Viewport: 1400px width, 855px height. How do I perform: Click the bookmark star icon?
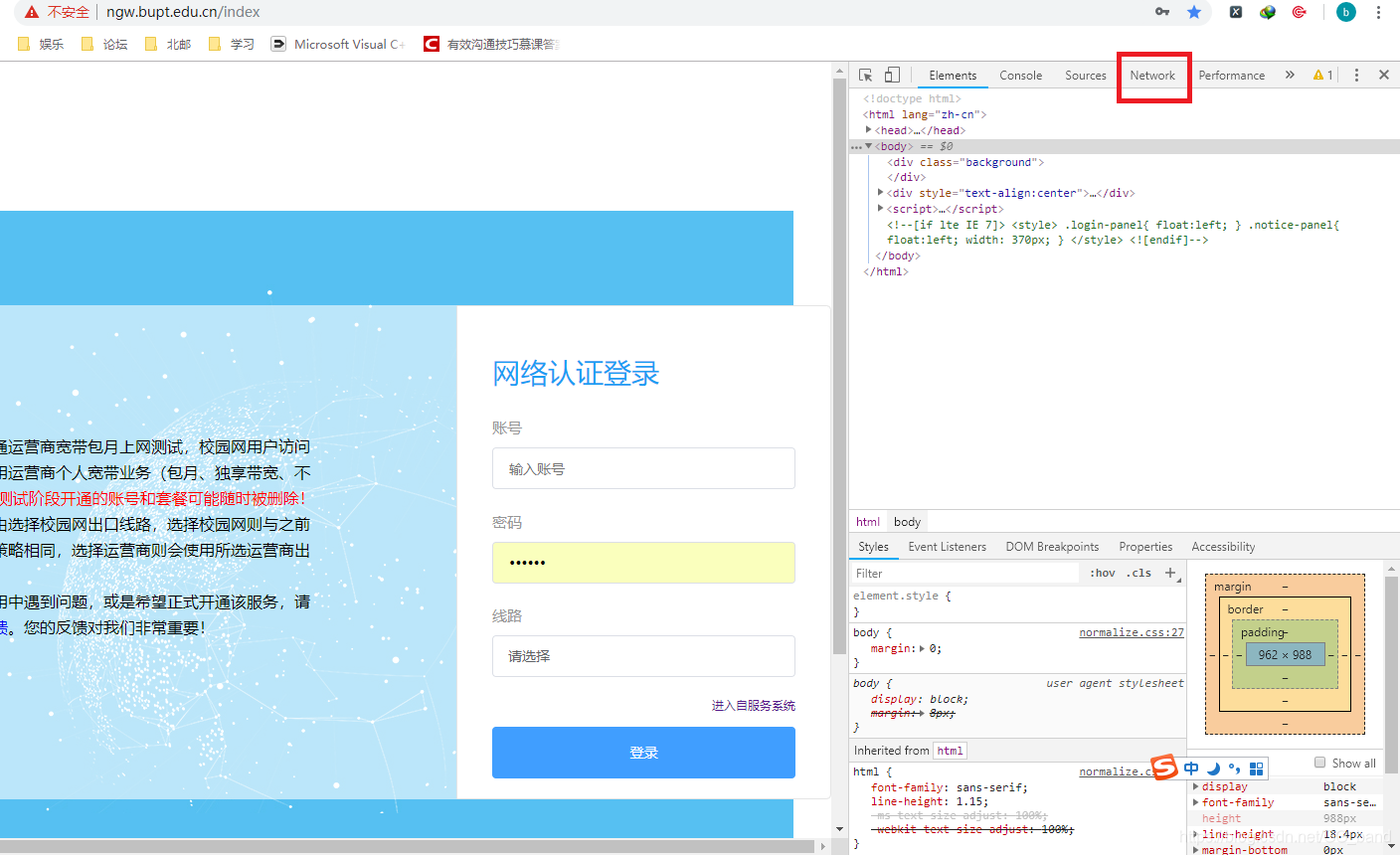[x=1194, y=12]
